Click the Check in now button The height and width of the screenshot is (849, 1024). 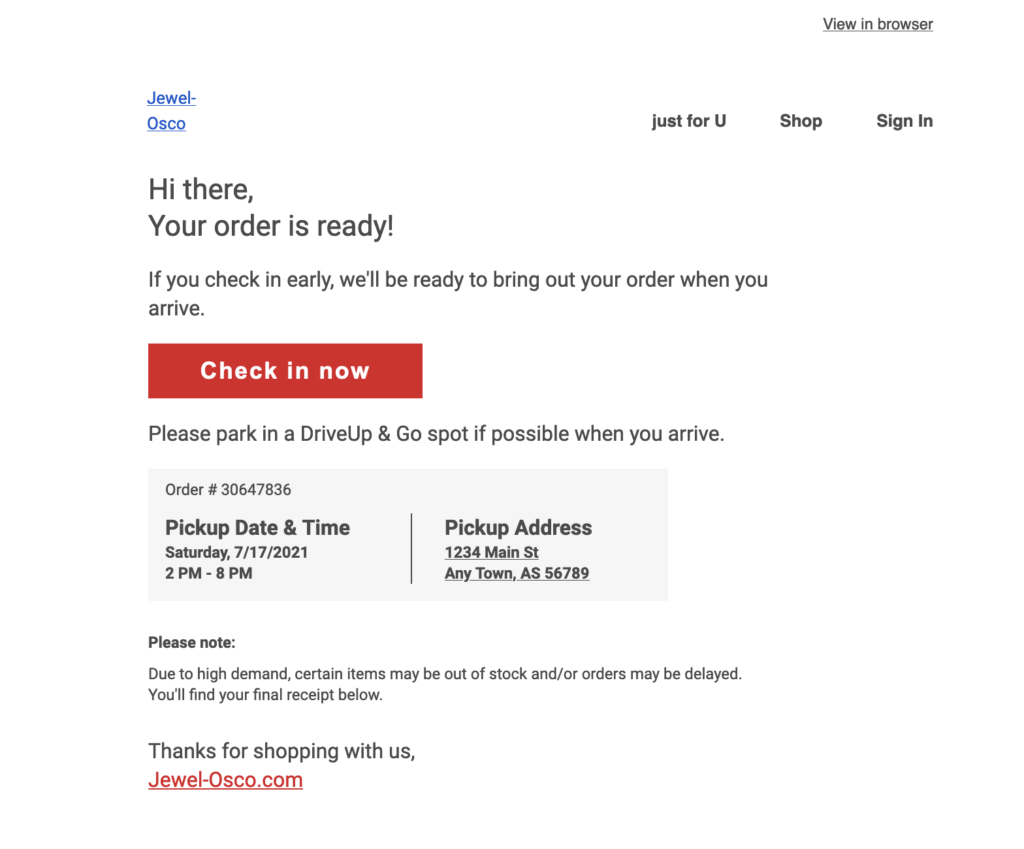coord(285,370)
